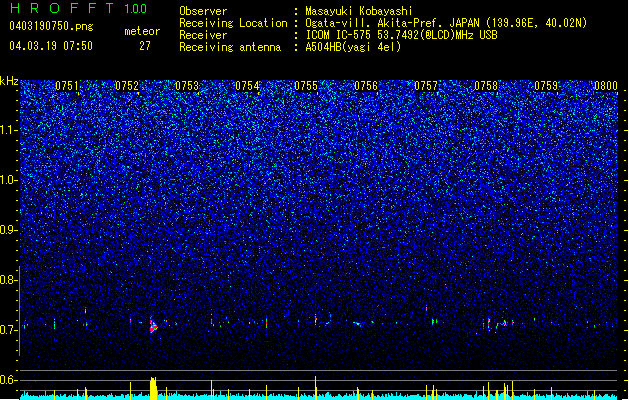Click the date stamp 04.03.19 07:50
Image resolution: width=629 pixels, height=400 pixels.
(51, 46)
